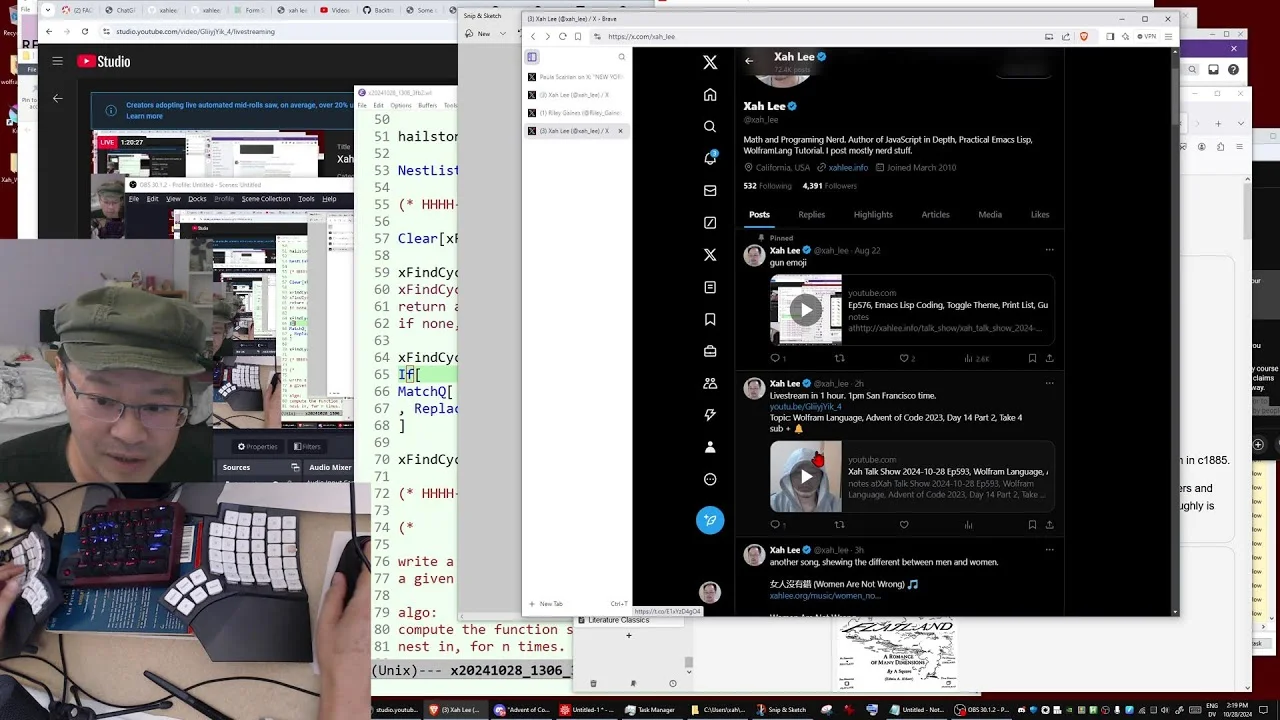Open X Notifications bell icon
Viewport: 1280px width, 720px height.
[x=710, y=158]
